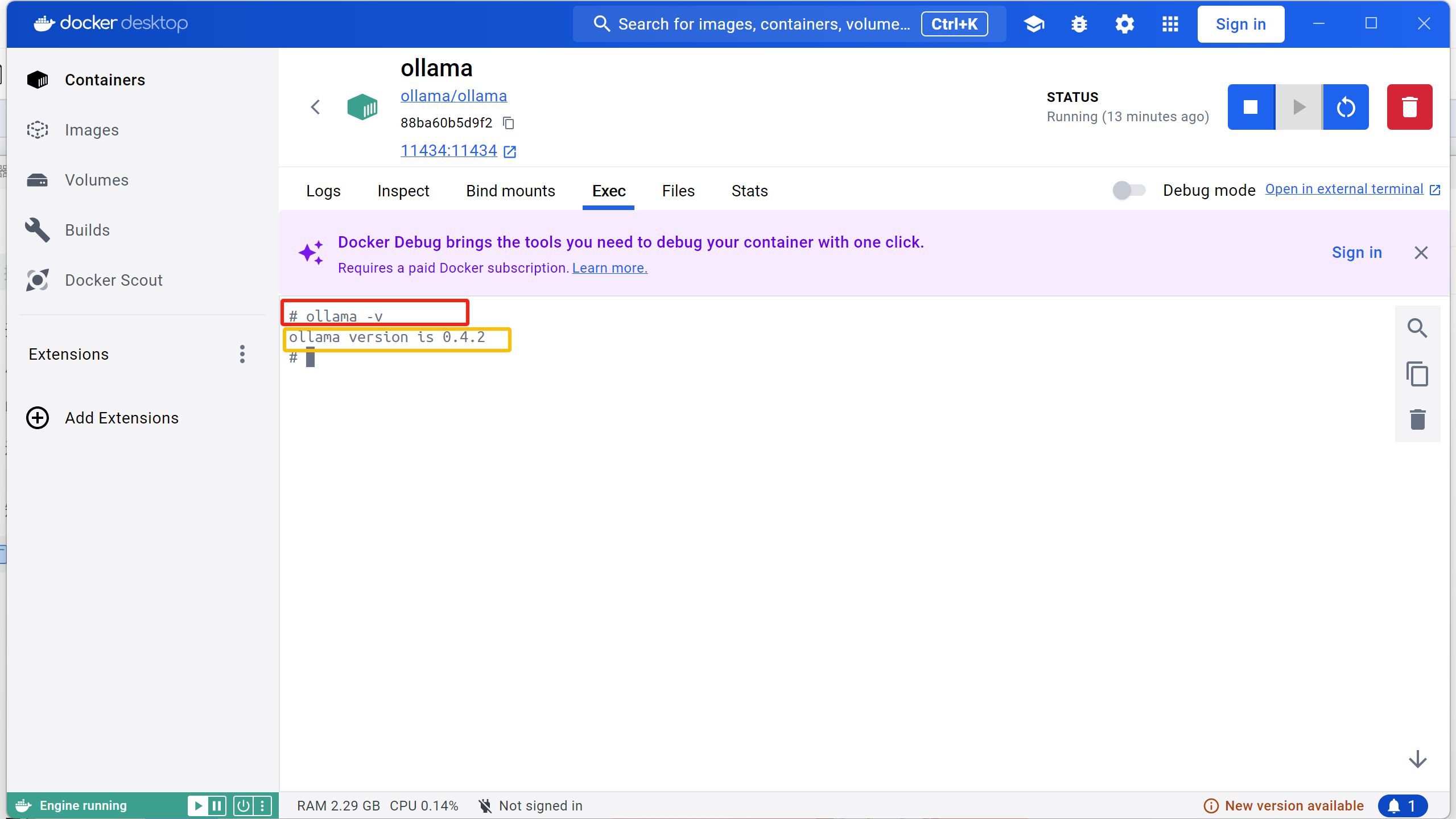Toggle Debug mode switch
The width and height of the screenshot is (1456, 819).
(x=1129, y=190)
